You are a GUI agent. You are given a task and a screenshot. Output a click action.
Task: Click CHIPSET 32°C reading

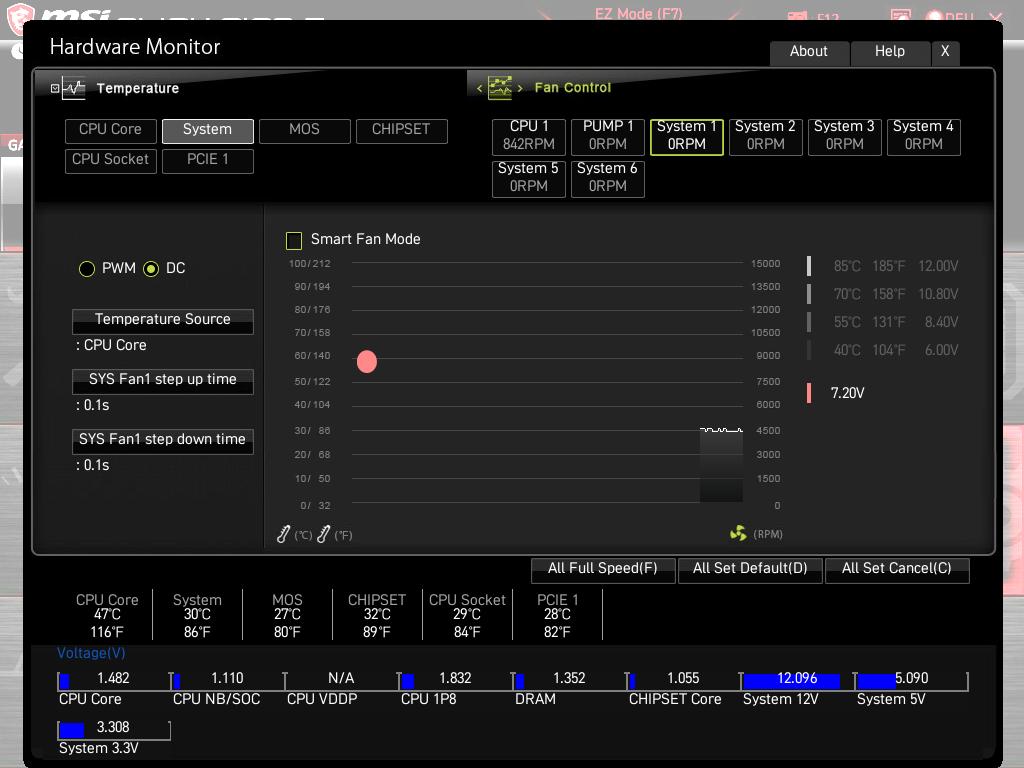click(x=377, y=615)
